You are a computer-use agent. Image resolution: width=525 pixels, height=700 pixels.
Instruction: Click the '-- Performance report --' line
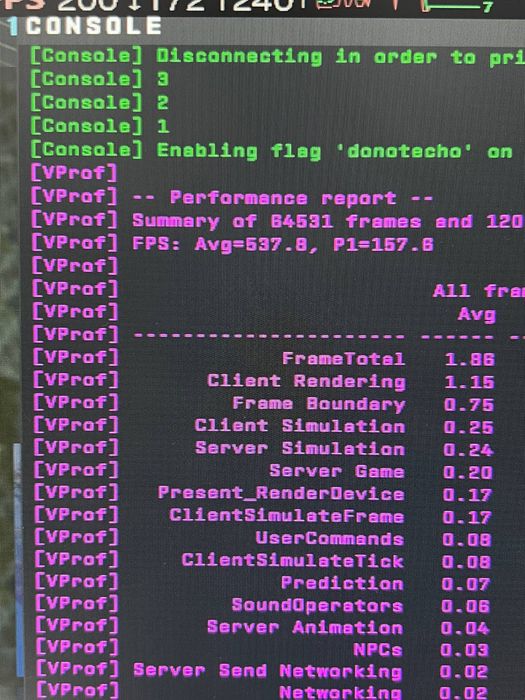pyautogui.click(x=232, y=197)
